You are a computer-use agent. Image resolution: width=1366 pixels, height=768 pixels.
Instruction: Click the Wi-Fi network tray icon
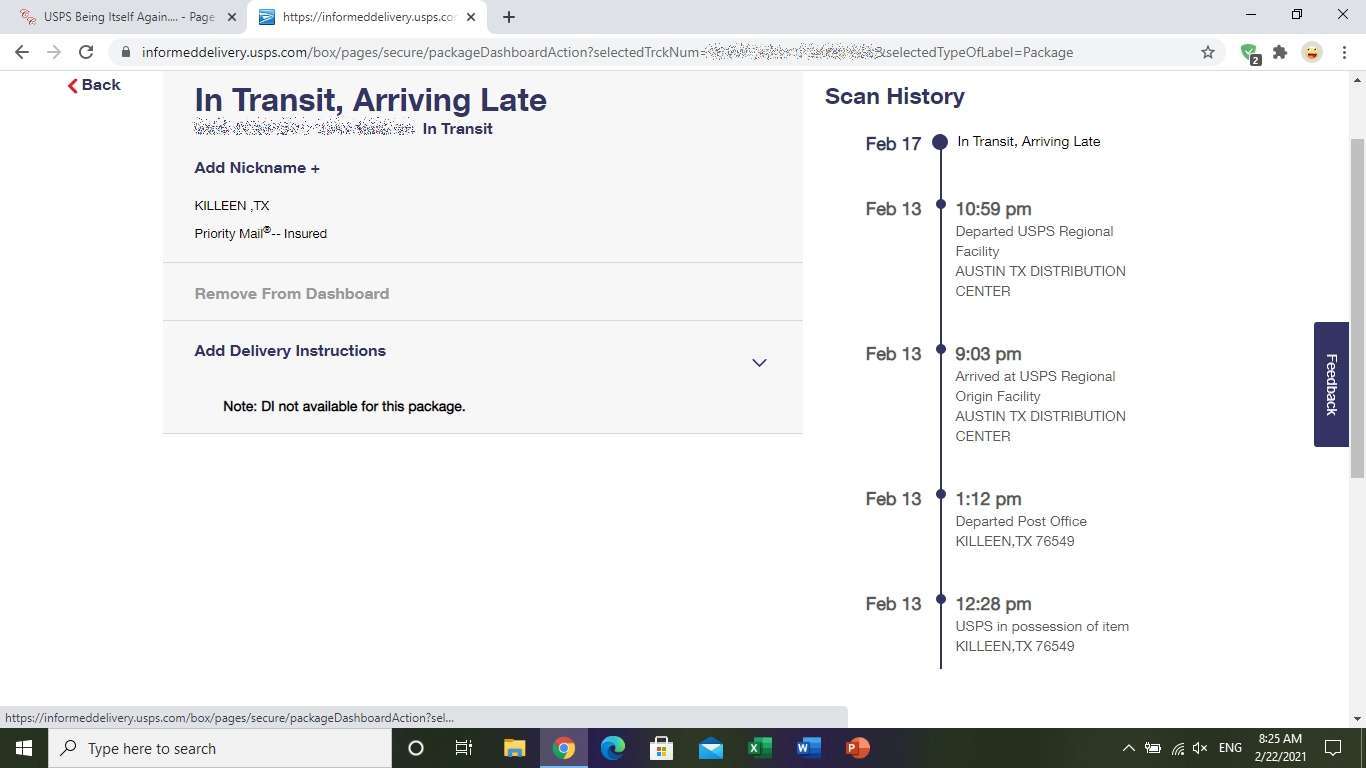click(x=1177, y=748)
